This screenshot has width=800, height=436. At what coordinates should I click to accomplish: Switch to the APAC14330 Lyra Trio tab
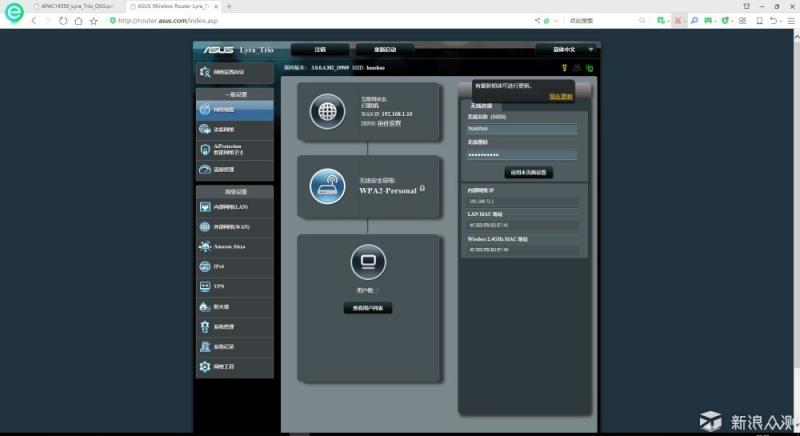[74, 6]
